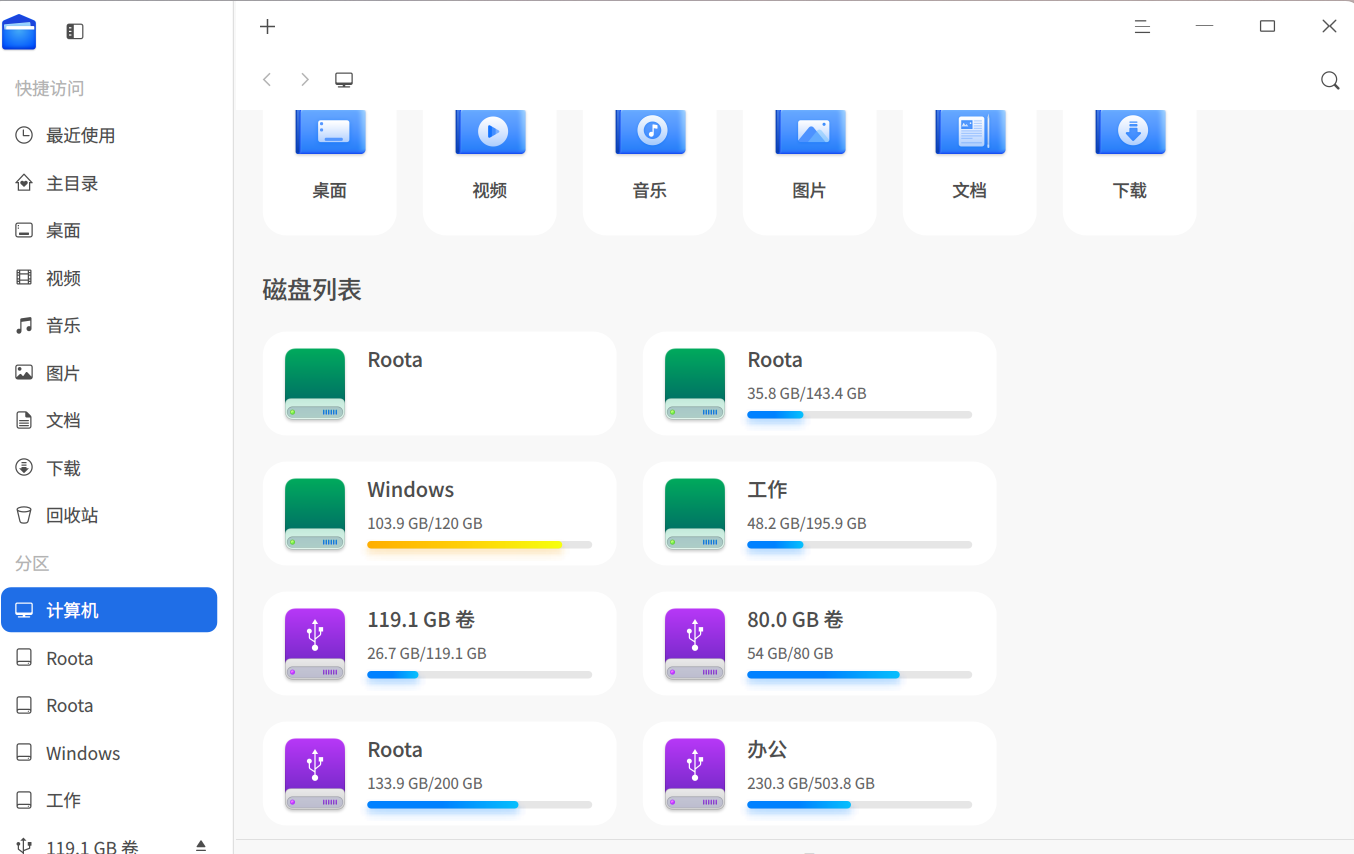
Task: Open 主目录 in sidebar
Action: pyautogui.click(x=109, y=184)
